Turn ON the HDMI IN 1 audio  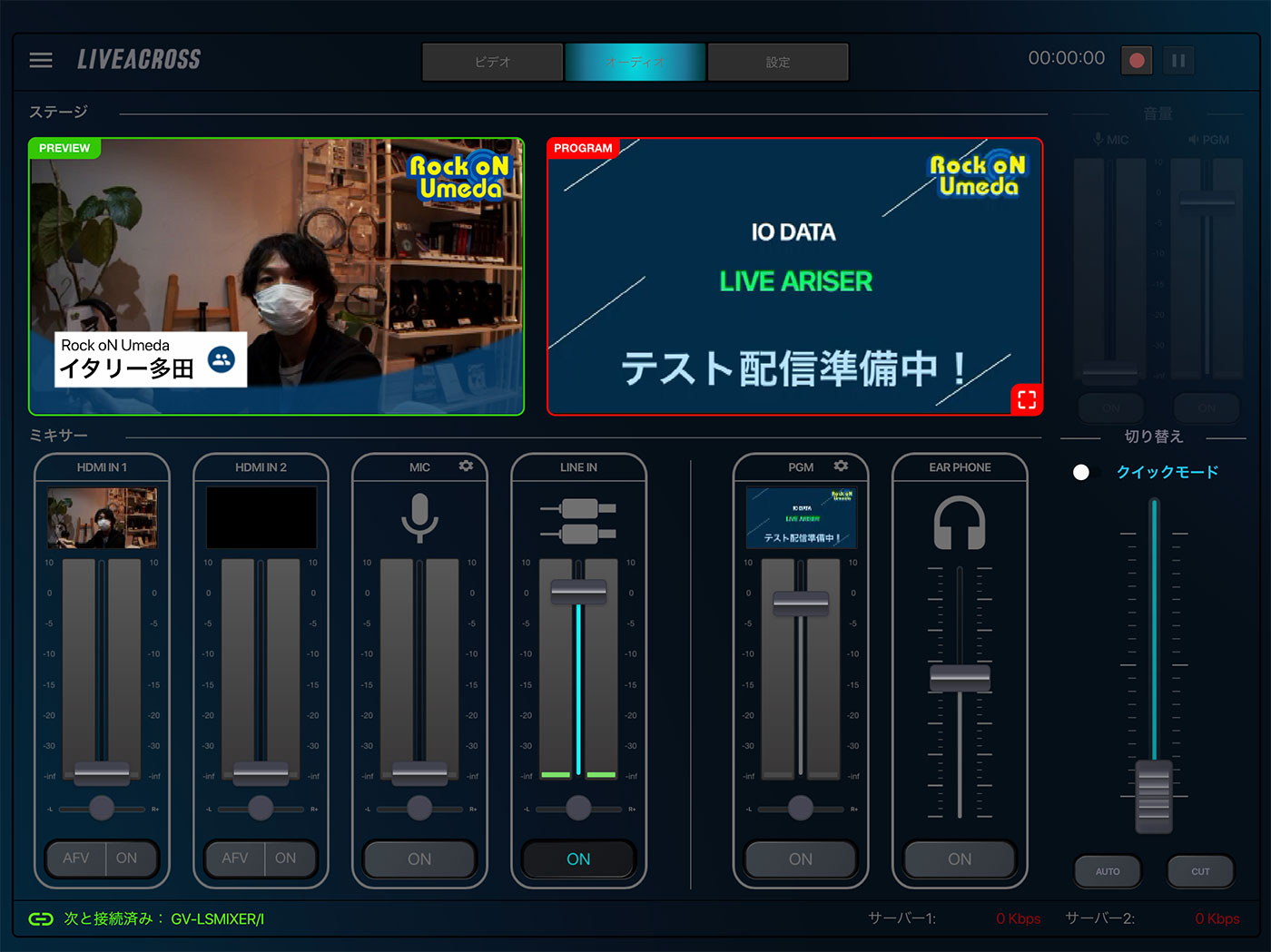127,859
